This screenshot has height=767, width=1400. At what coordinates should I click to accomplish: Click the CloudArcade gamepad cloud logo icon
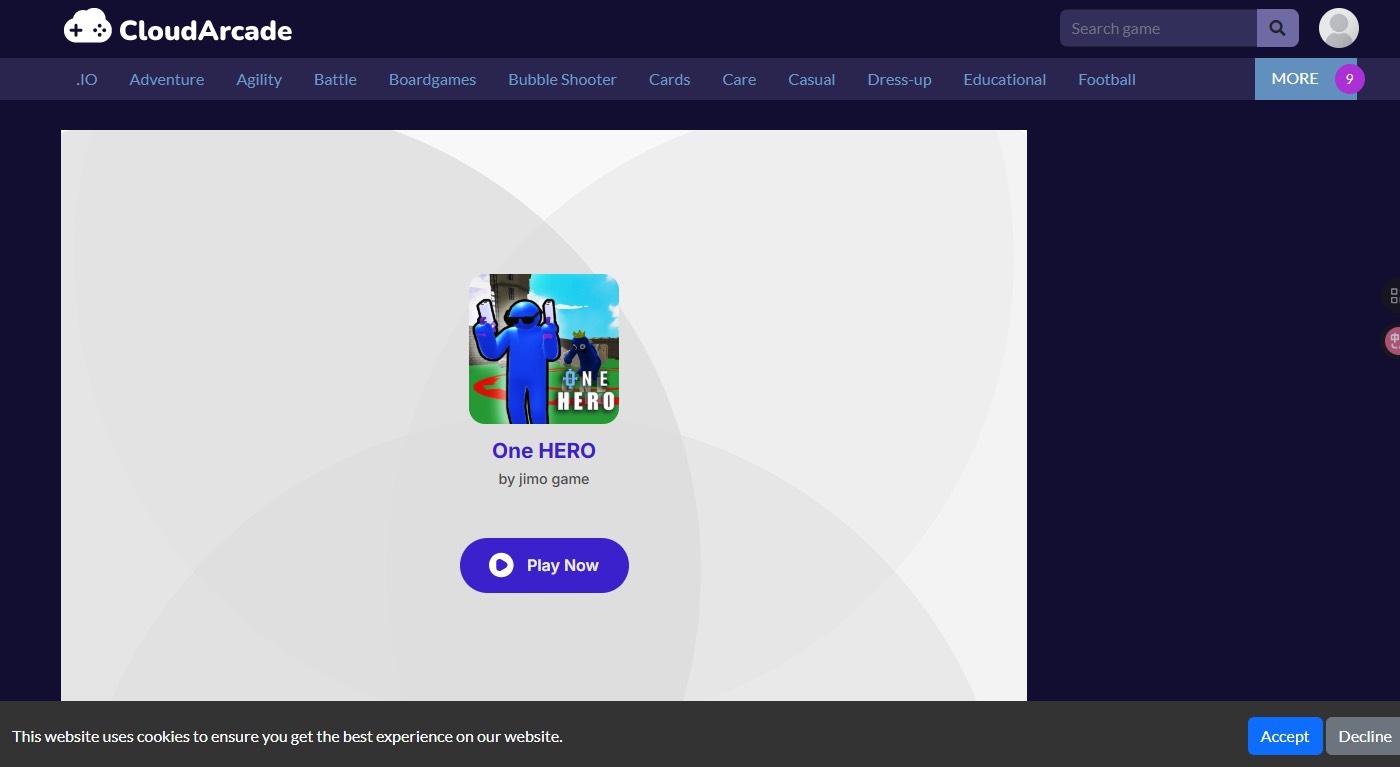pyautogui.click(x=88, y=28)
